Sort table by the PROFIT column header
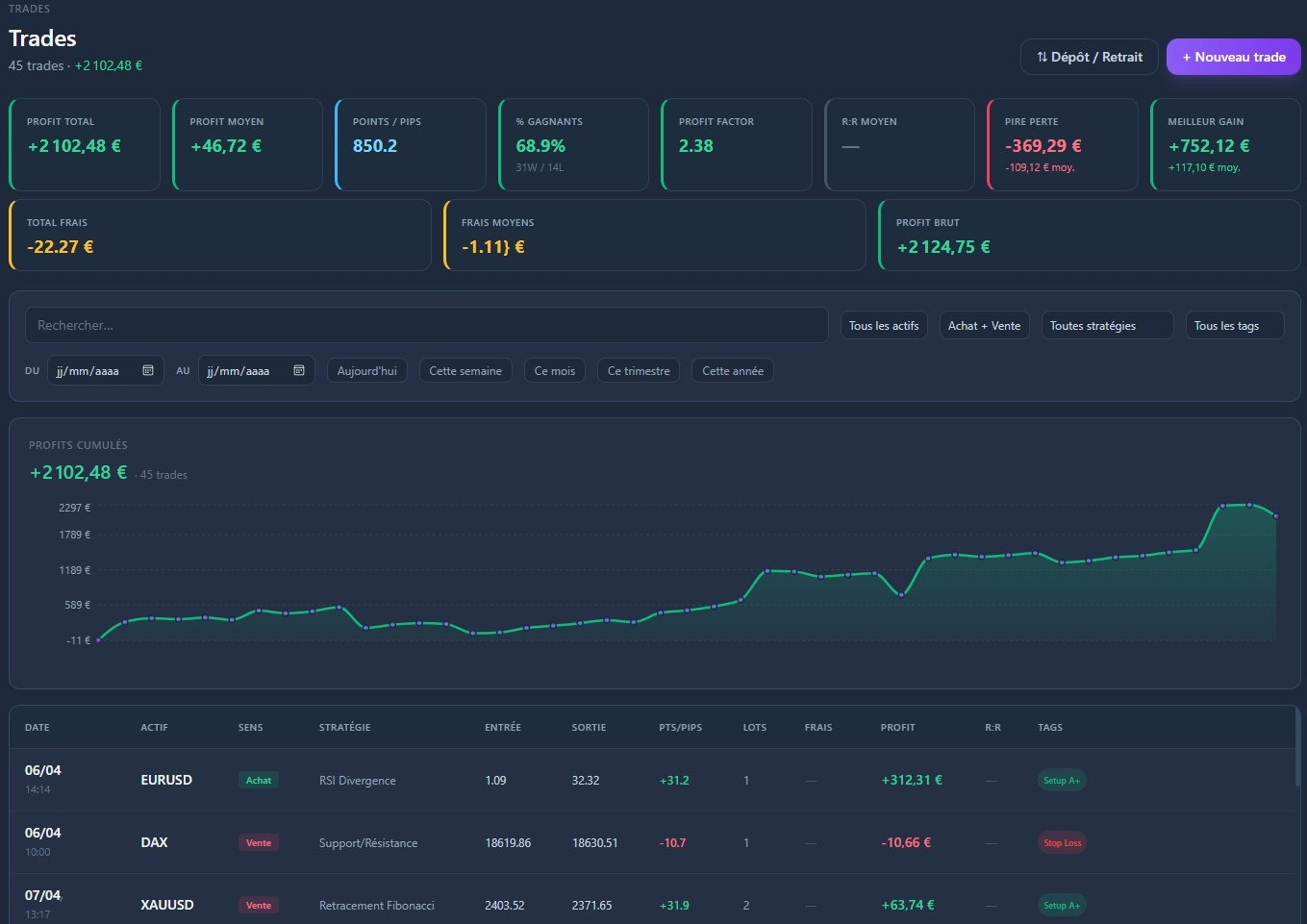The height and width of the screenshot is (924, 1307). tap(897, 727)
